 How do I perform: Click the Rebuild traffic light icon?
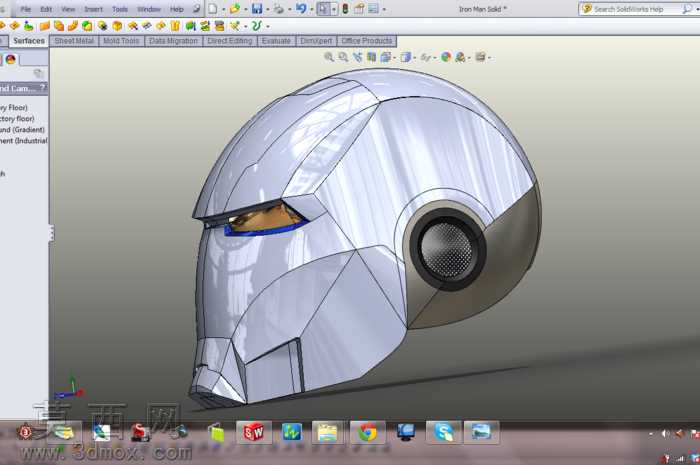click(x=345, y=8)
